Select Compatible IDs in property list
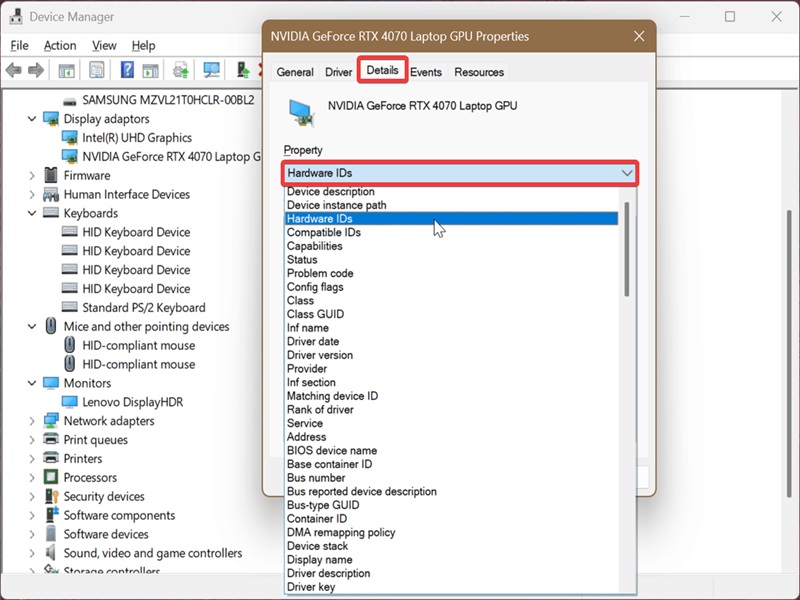The width and height of the screenshot is (800, 600). coord(451,232)
